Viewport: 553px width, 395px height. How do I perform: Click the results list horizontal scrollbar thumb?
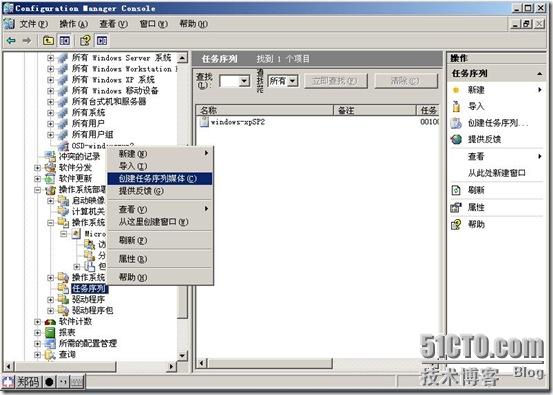(270, 363)
